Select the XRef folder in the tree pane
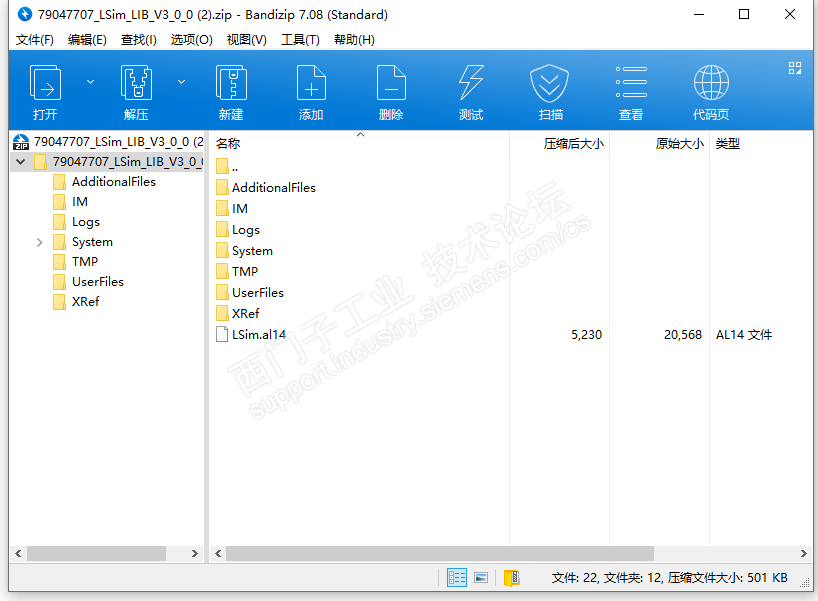 tap(86, 302)
